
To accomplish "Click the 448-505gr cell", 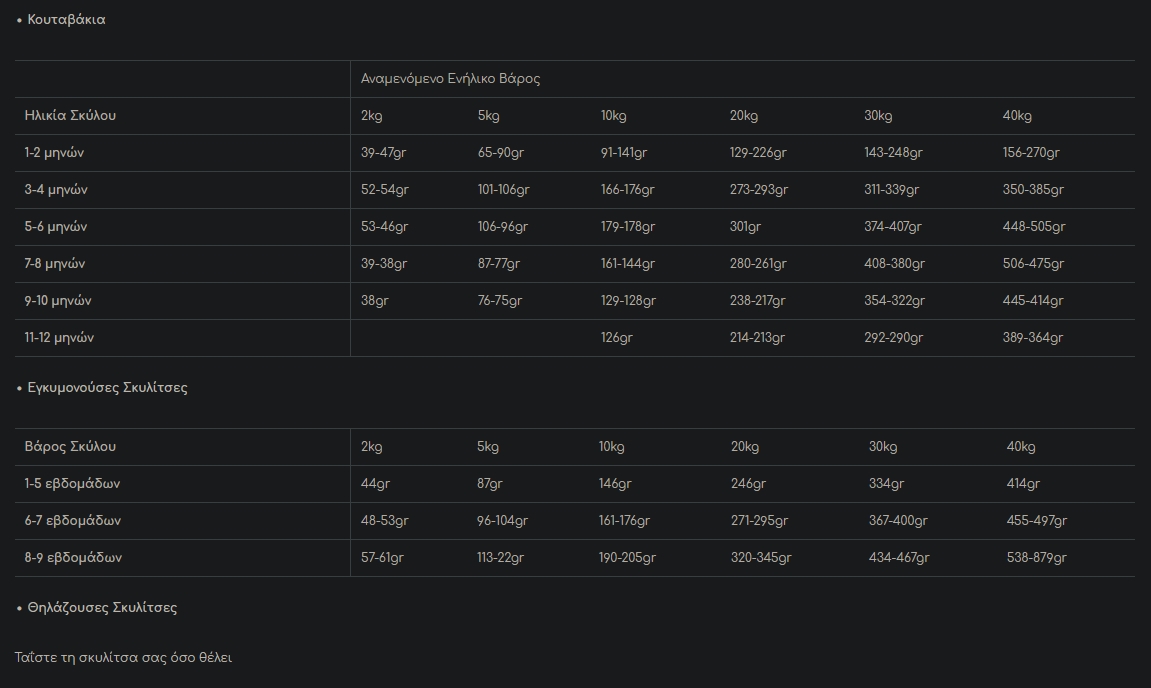I will pos(1034,227).
